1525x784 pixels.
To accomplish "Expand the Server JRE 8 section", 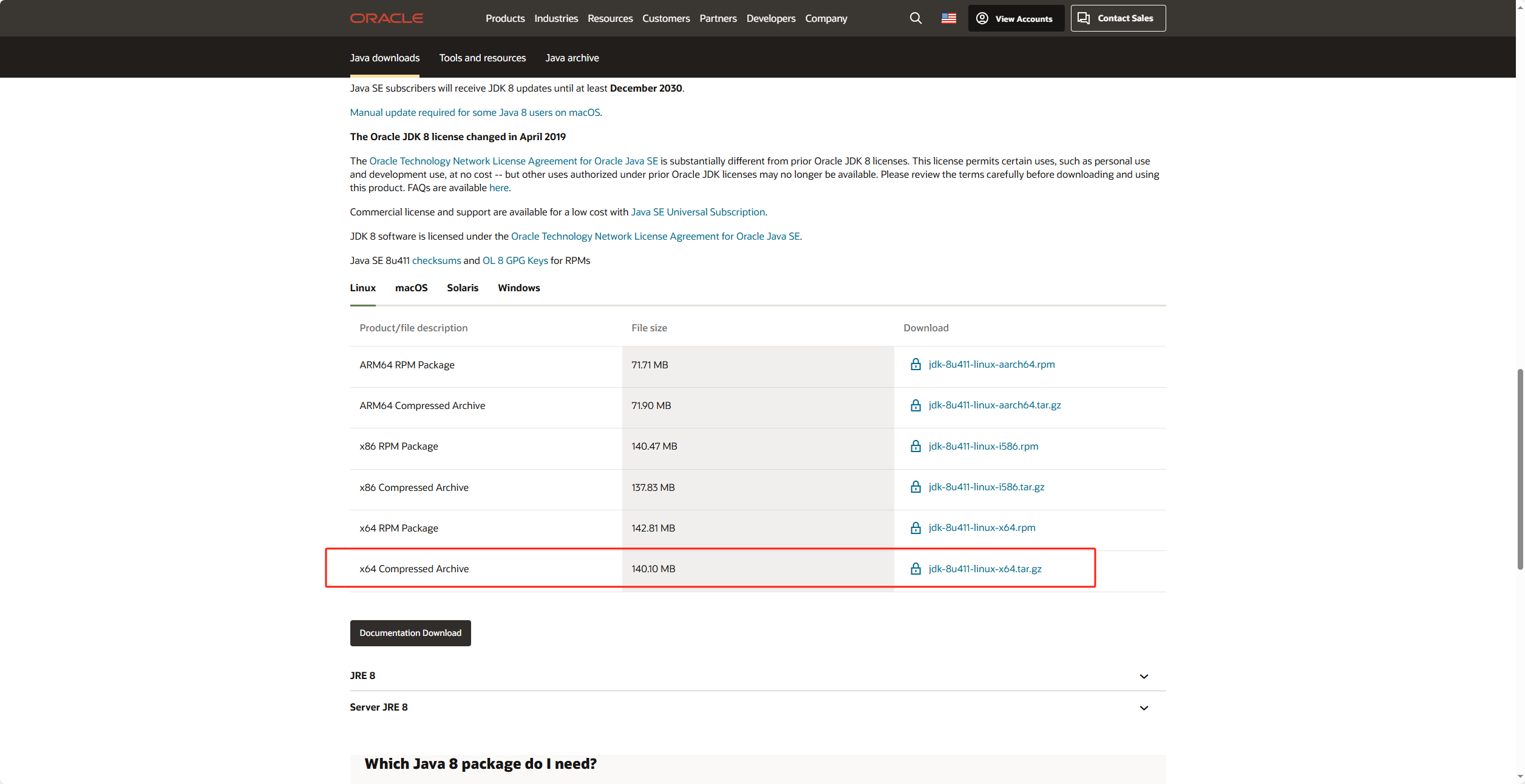I will tap(758, 707).
